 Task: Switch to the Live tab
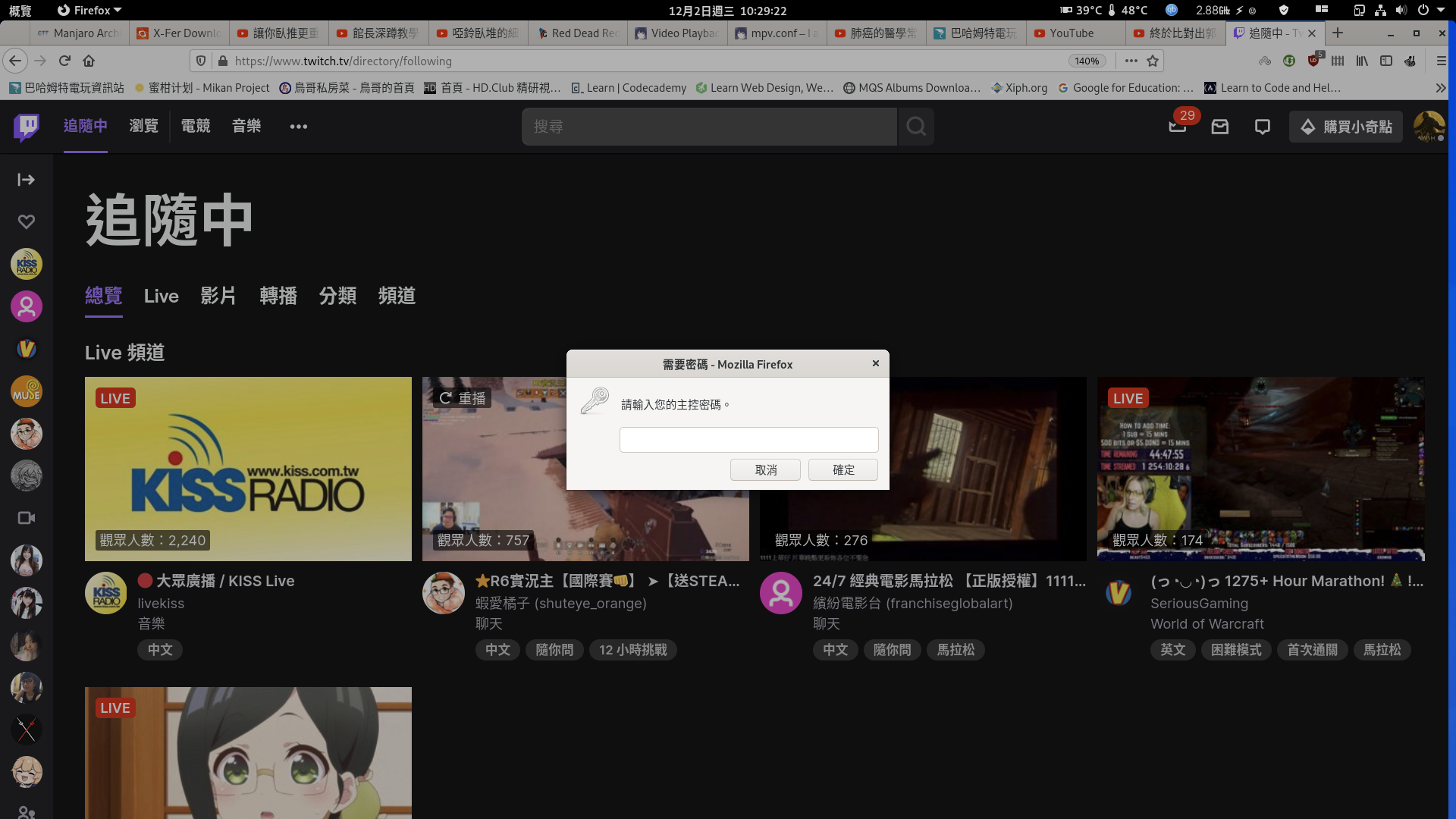tap(161, 297)
